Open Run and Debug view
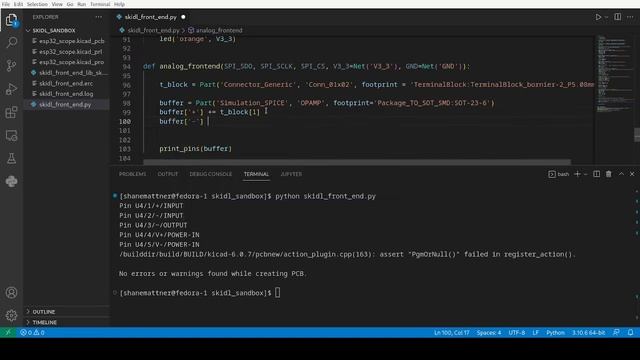The height and width of the screenshot is (360, 640). click(11, 89)
